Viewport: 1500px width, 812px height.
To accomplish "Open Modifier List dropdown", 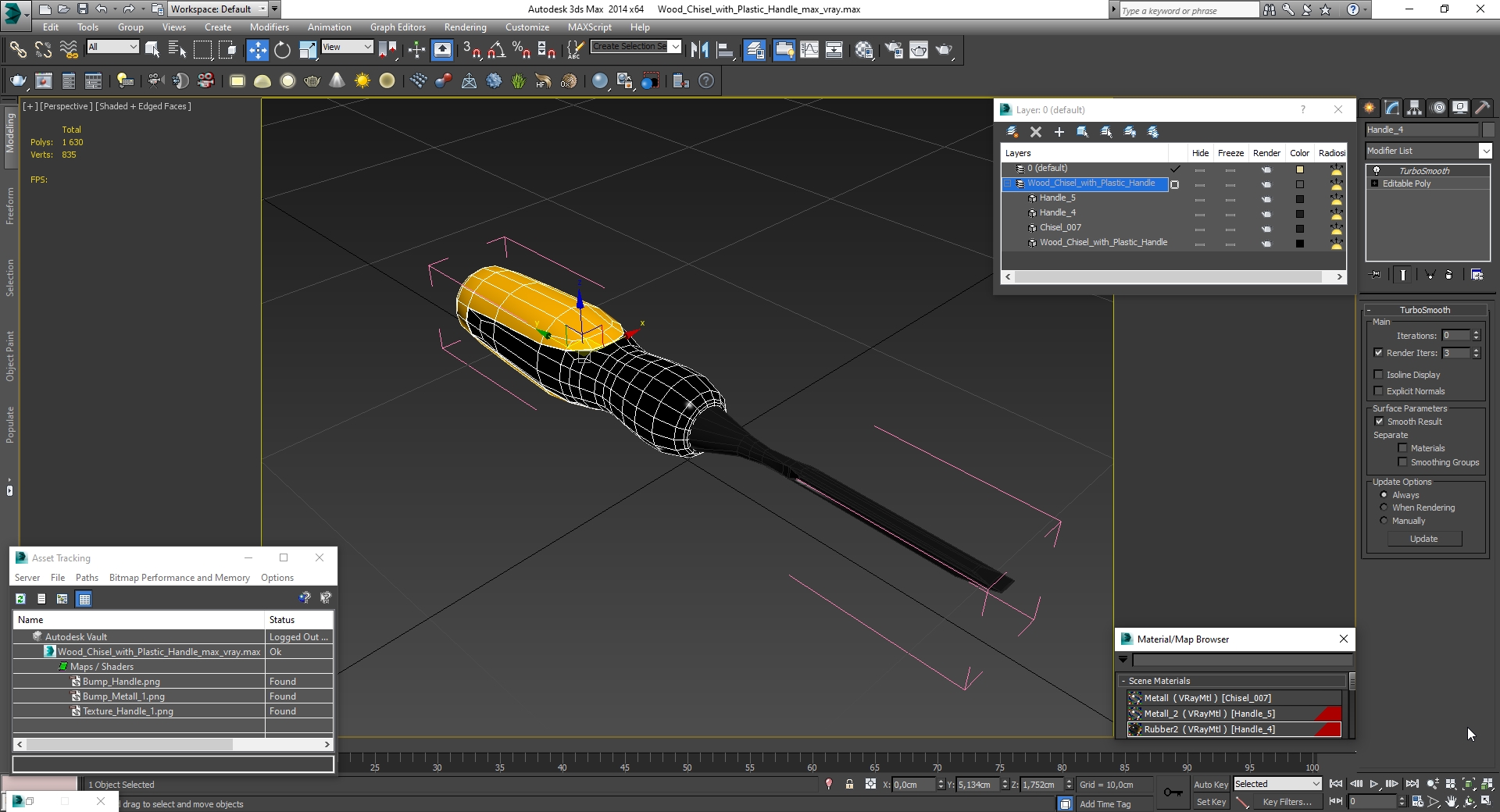I will click(x=1485, y=151).
